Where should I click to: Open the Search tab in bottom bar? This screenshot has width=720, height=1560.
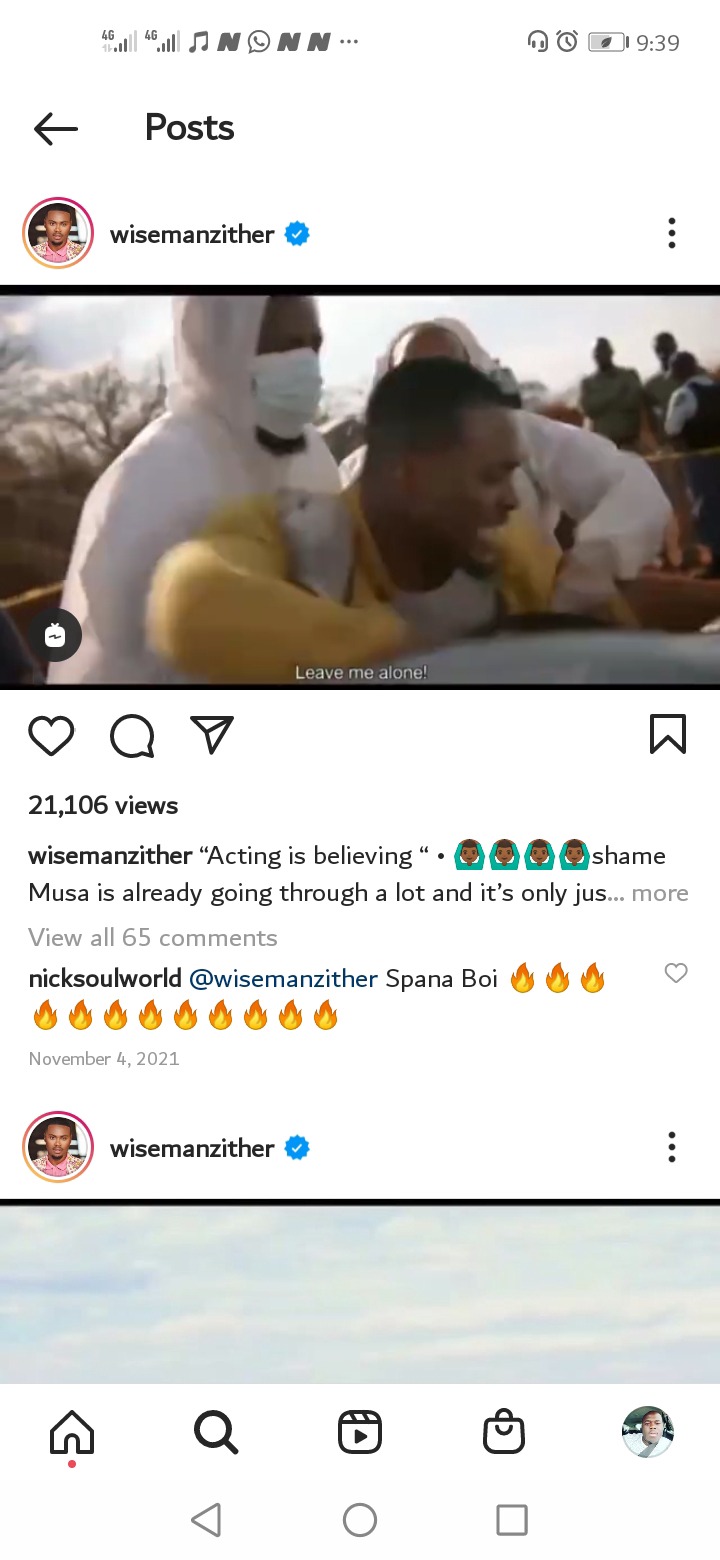[x=216, y=1432]
